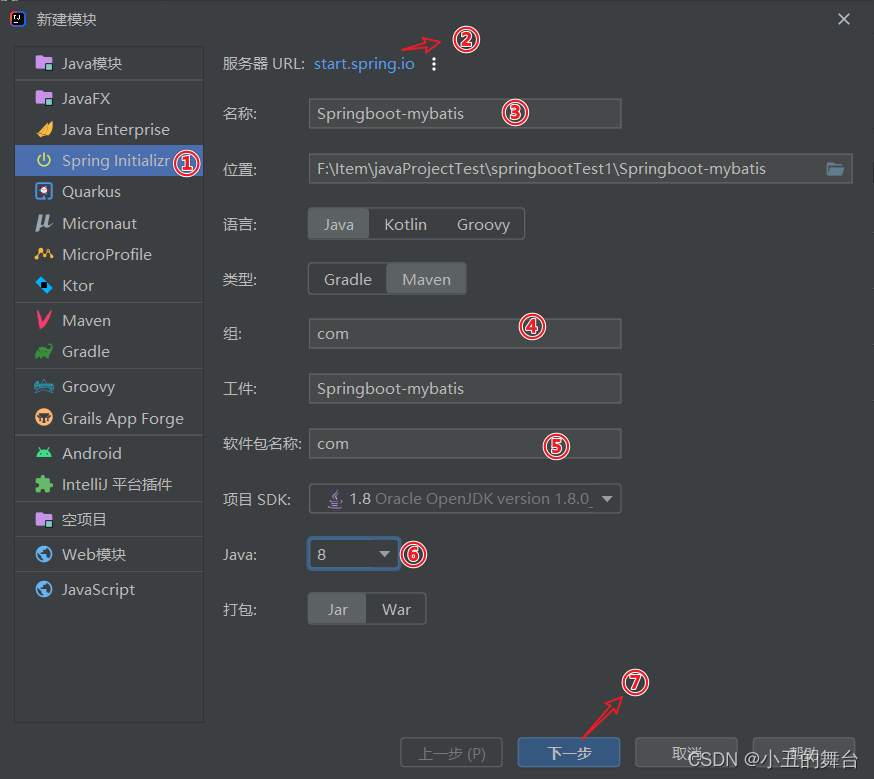Select Ktor in module list
Screen dimensions: 874x779
coord(109,285)
